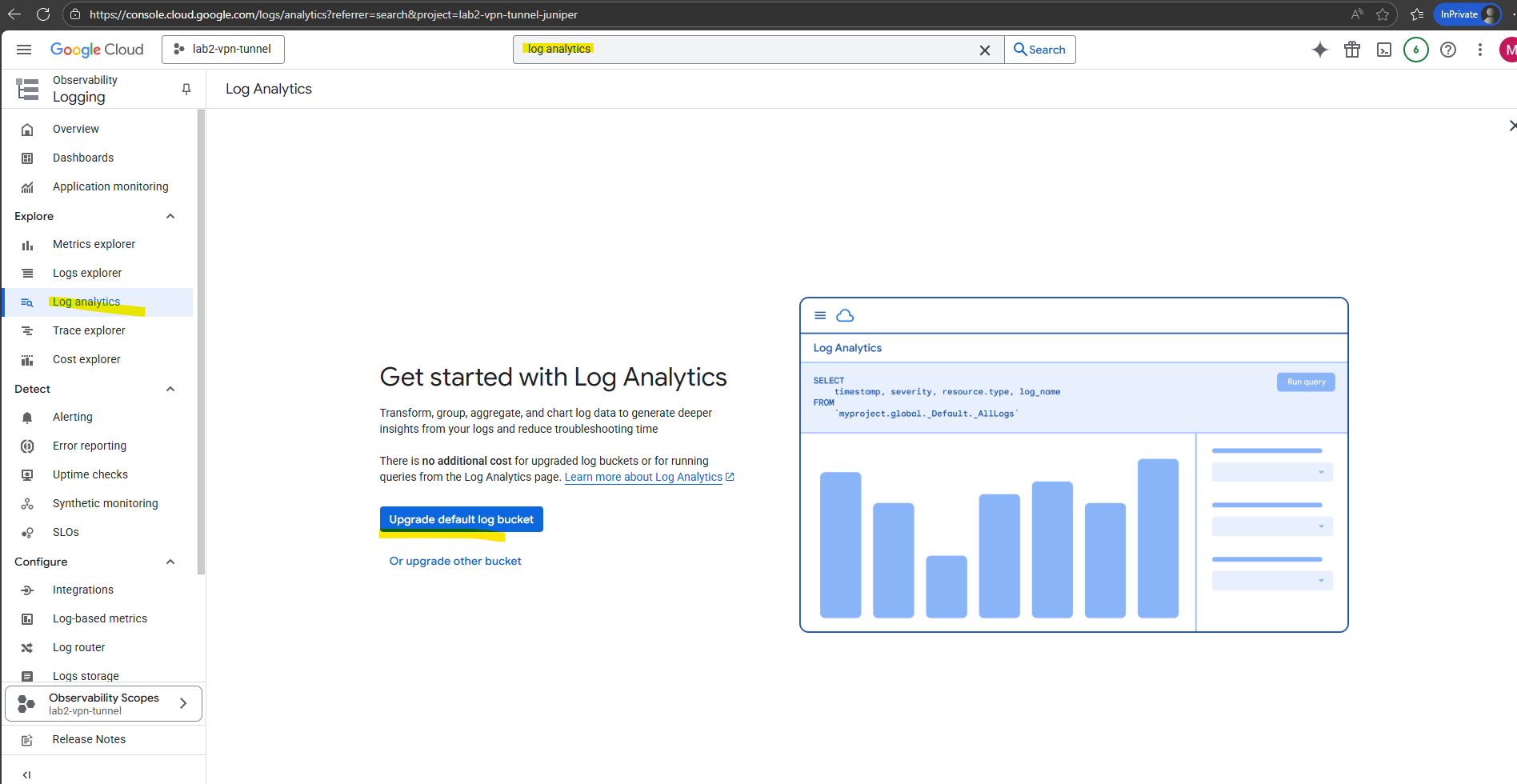
Task: Collapse the Detect section
Action: point(170,389)
